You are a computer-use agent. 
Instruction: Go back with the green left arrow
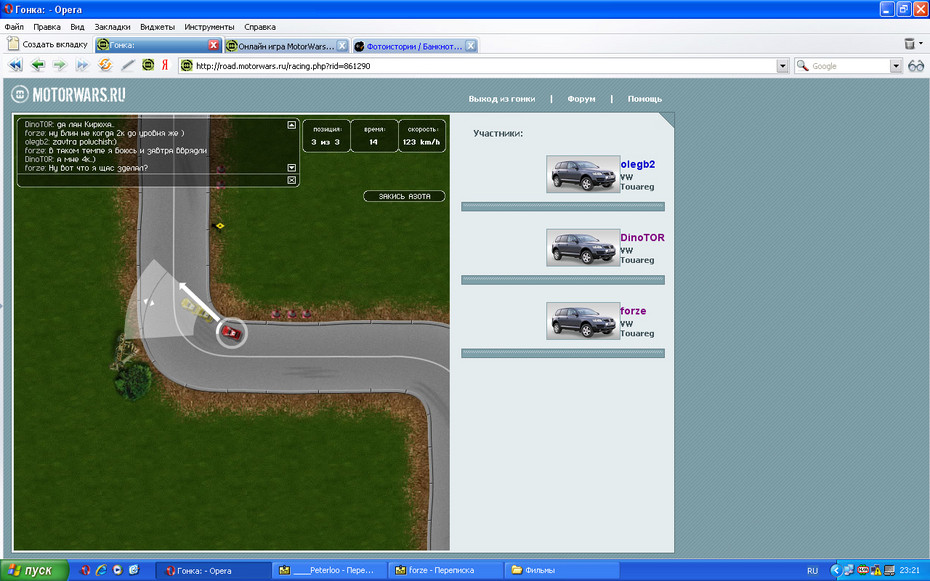tap(38, 65)
